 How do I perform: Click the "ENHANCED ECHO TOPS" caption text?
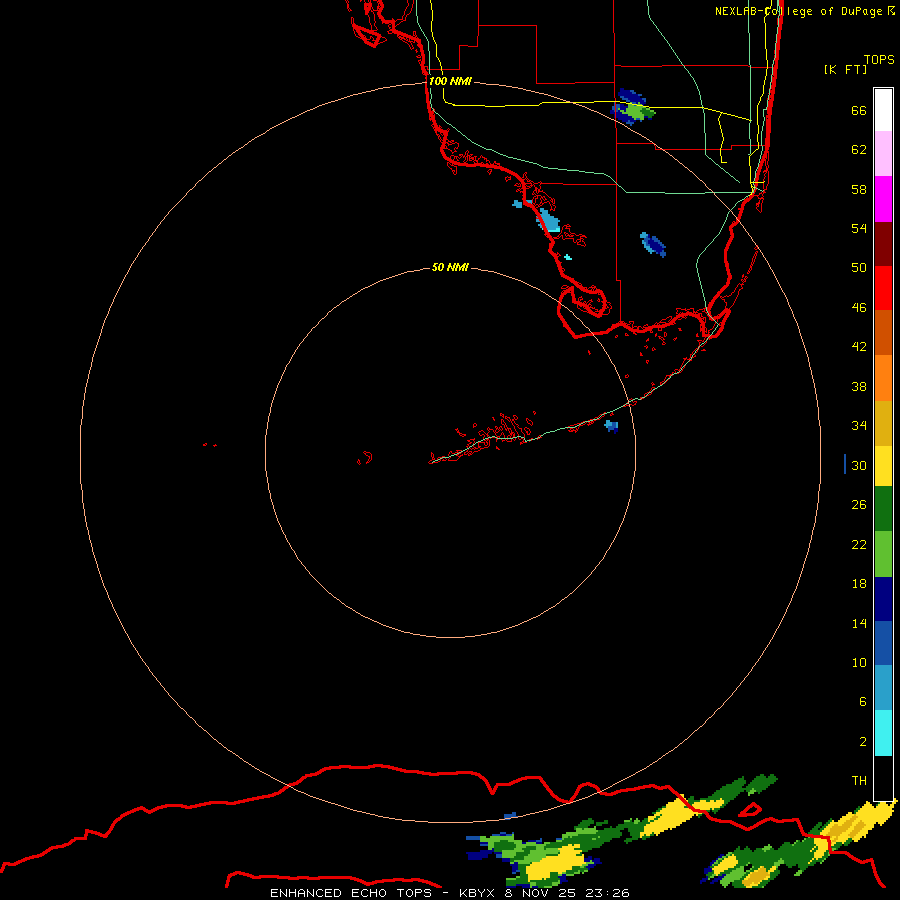pyautogui.click(x=351, y=893)
